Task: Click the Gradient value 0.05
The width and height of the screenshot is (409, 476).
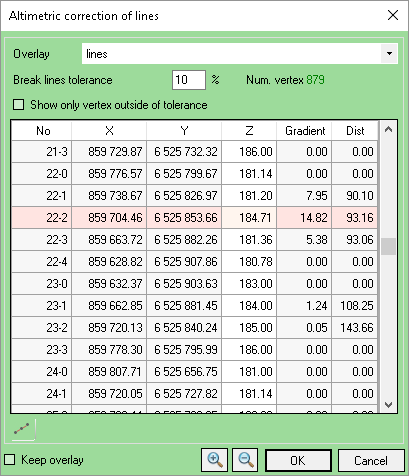Action: point(304,328)
